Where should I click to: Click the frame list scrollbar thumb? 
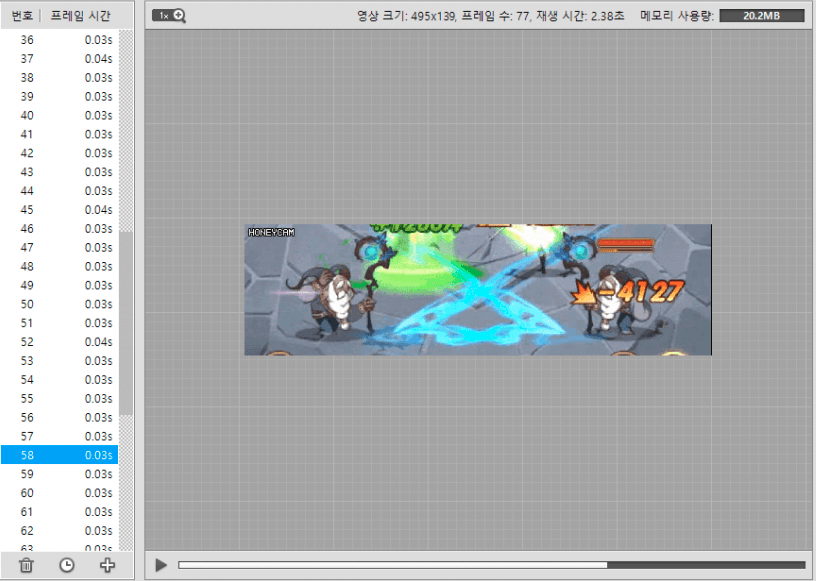pos(126,323)
